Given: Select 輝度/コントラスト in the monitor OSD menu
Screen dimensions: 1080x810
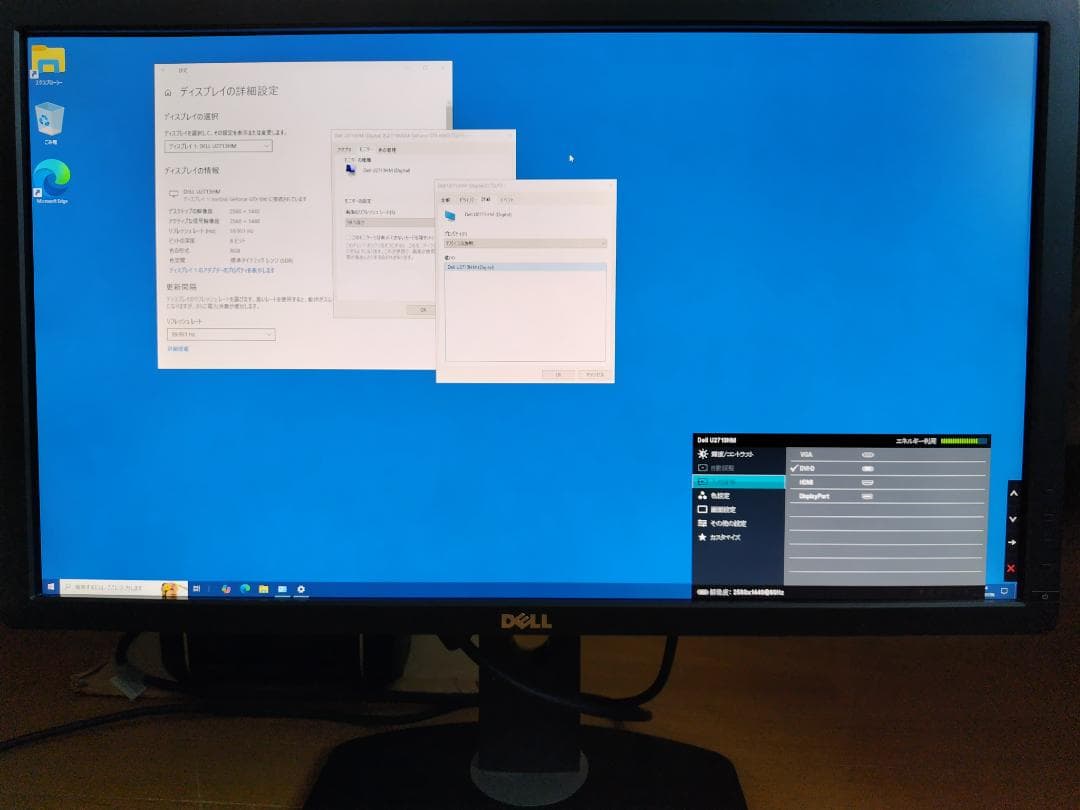Looking at the screenshot, I should [730, 454].
